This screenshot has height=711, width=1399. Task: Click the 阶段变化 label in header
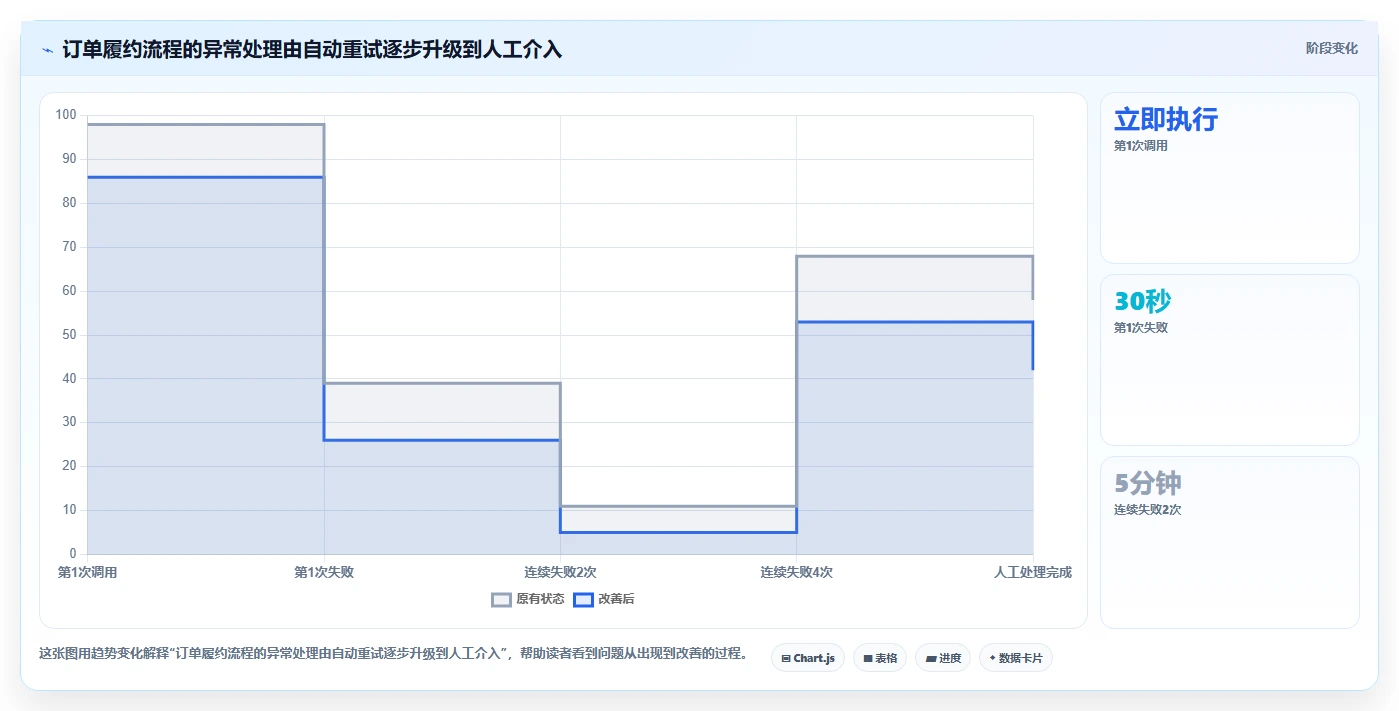[1332, 48]
